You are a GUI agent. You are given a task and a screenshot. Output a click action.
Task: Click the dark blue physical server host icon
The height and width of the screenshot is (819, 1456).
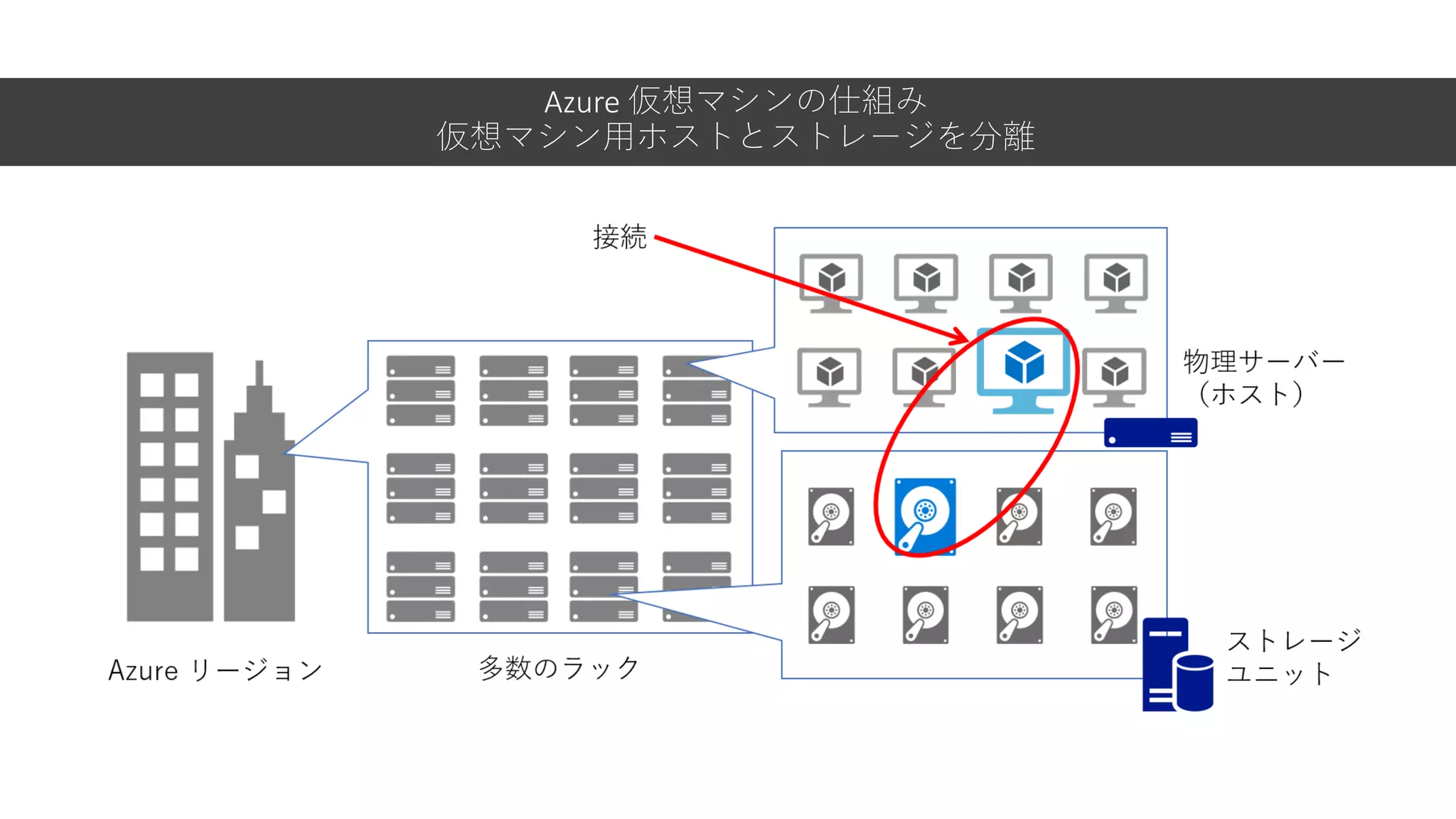[x=1150, y=432]
